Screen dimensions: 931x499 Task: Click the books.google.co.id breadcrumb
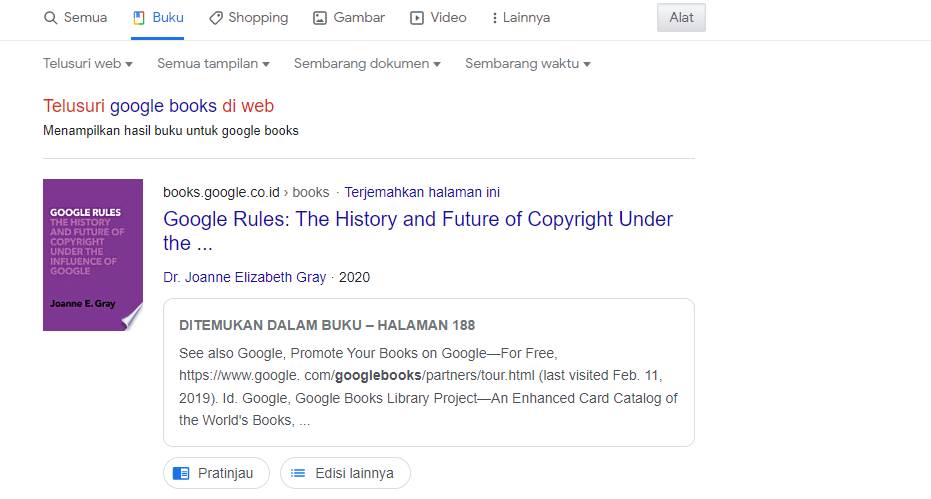[x=246, y=192]
